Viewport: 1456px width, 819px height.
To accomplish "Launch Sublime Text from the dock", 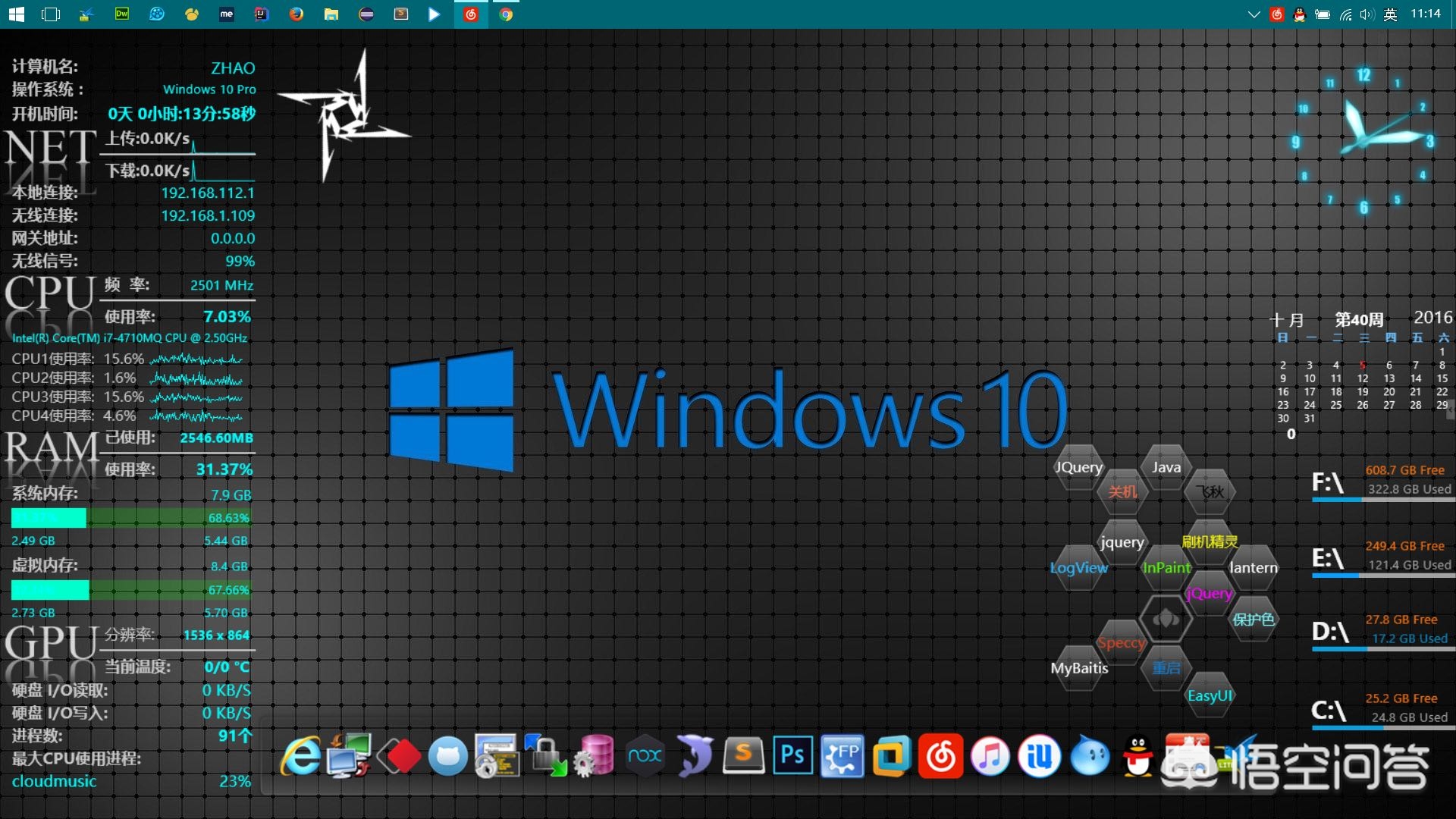I will click(743, 755).
